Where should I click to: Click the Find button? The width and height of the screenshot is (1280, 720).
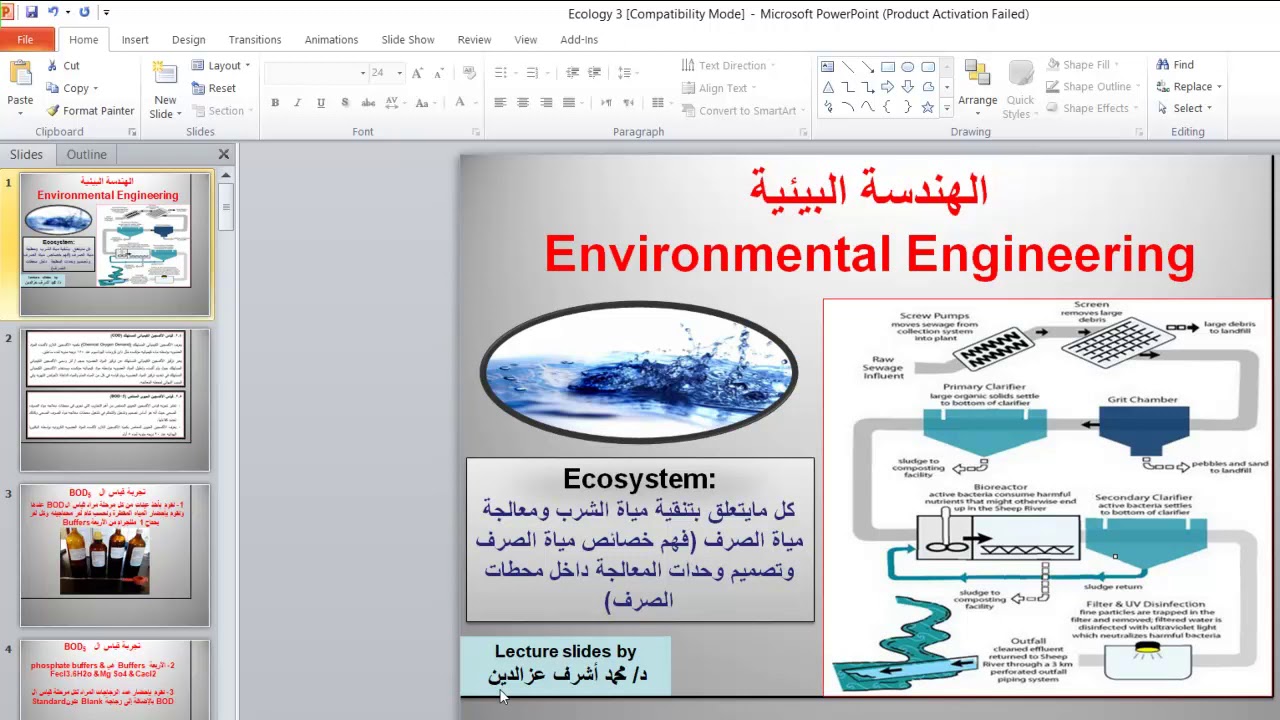point(1175,65)
